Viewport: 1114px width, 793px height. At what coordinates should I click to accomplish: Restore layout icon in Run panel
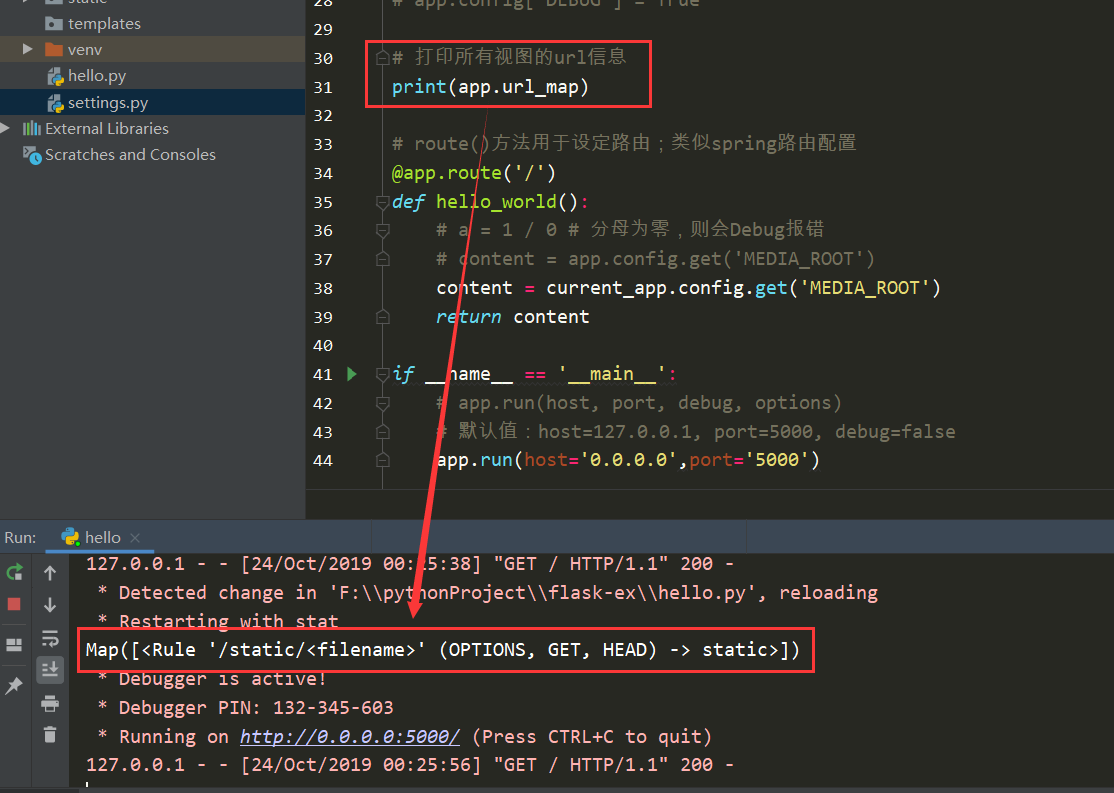tap(14, 644)
